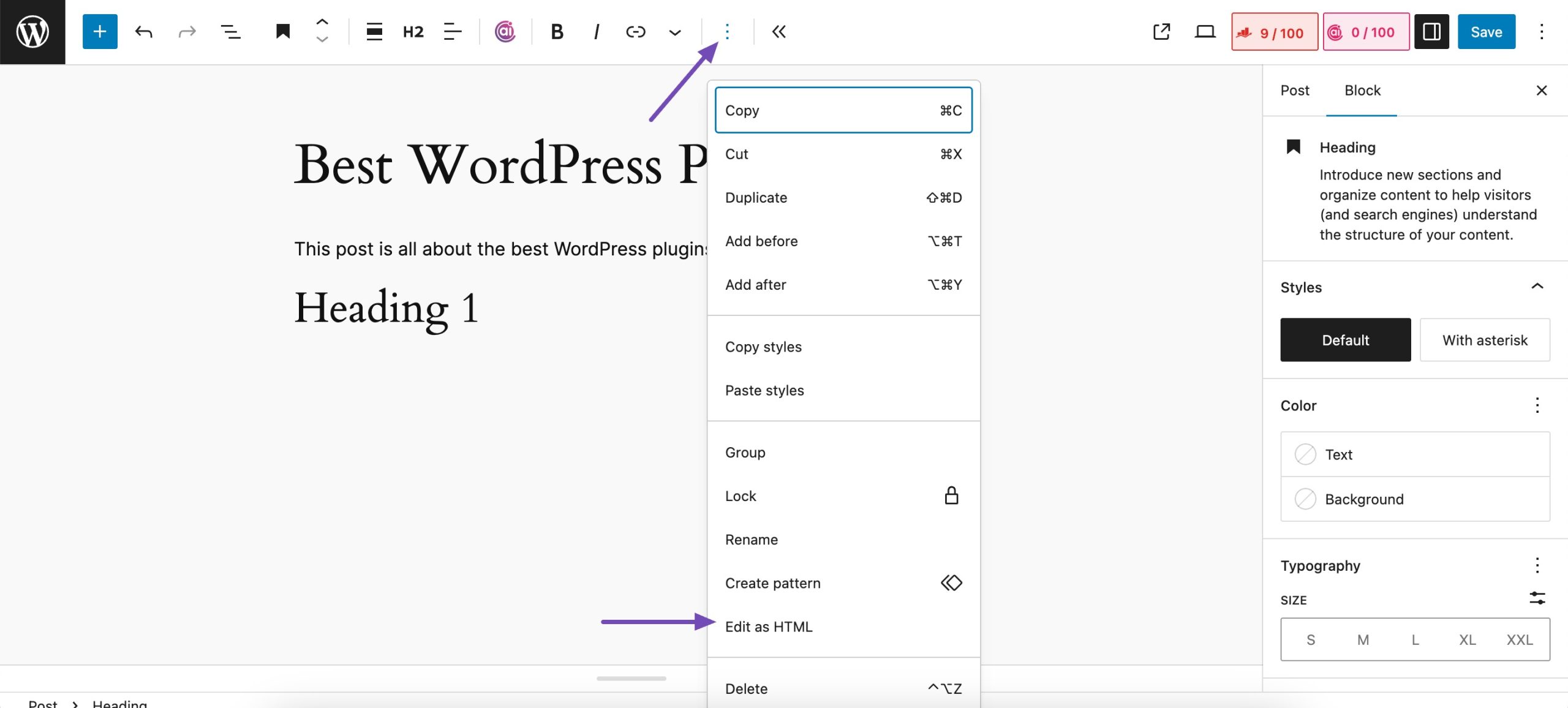Image resolution: width=1568 pixels, height=708 pixels.
Task: Select font size XL
Action: 1467,639
